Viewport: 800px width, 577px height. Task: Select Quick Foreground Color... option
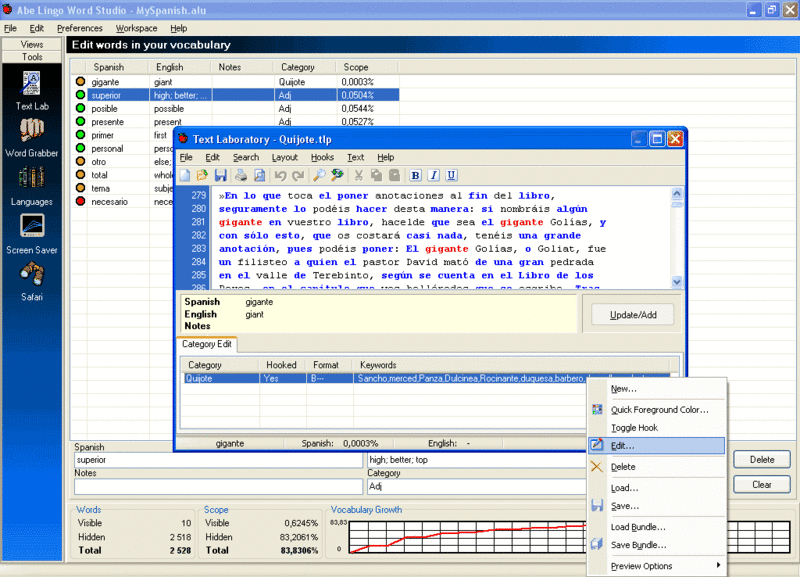pos(657,410)
